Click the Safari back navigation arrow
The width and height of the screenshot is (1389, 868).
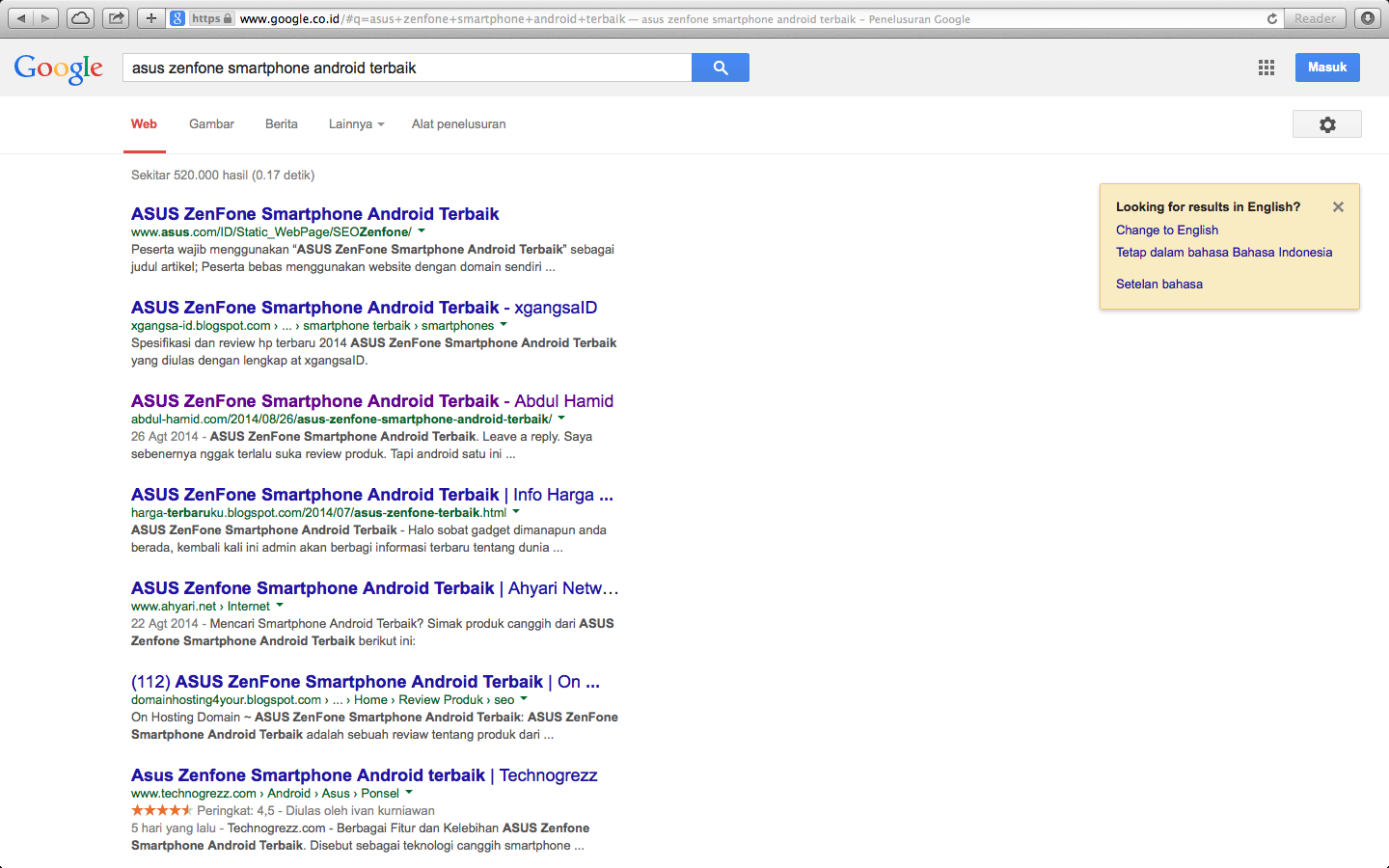[x=21, y=18]
